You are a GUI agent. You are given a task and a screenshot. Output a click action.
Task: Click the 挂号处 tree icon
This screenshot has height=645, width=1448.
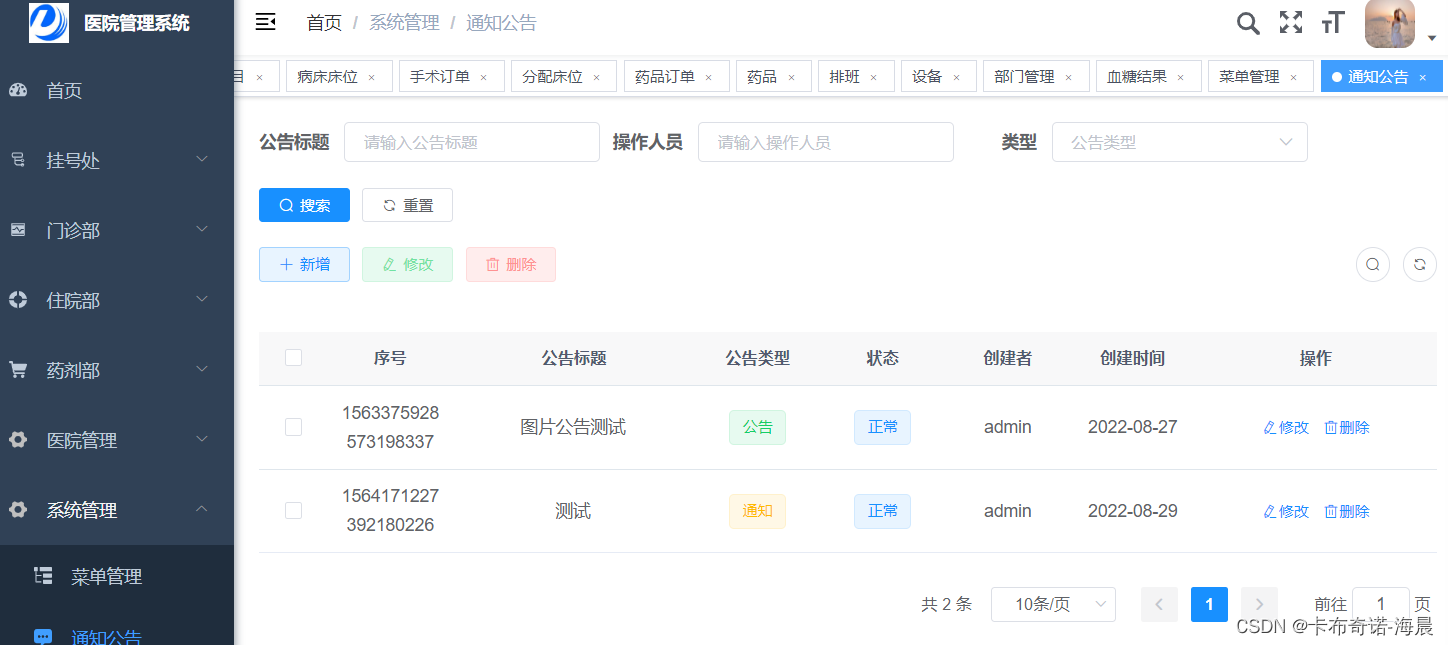coord(18,160)
